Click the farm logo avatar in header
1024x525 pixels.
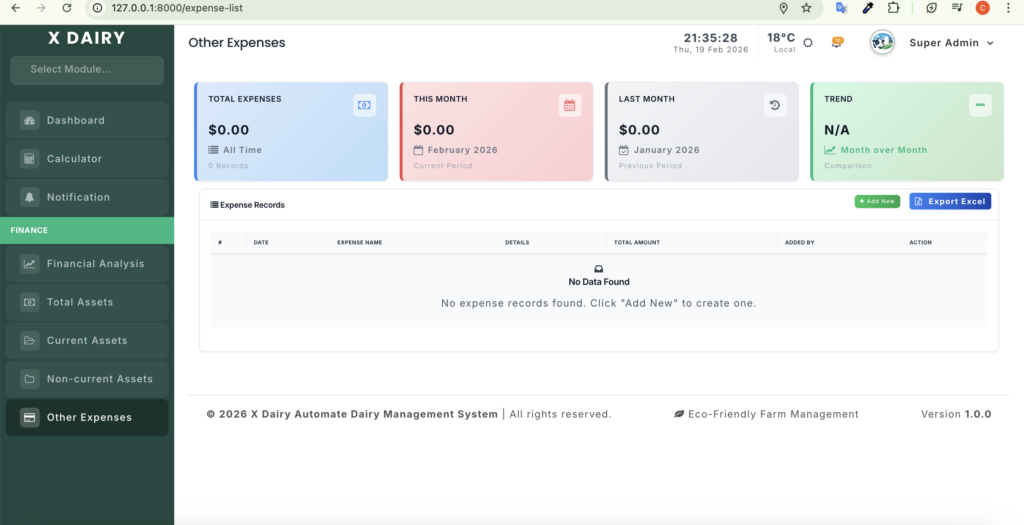pyautogui.click(x=882, y=43)
